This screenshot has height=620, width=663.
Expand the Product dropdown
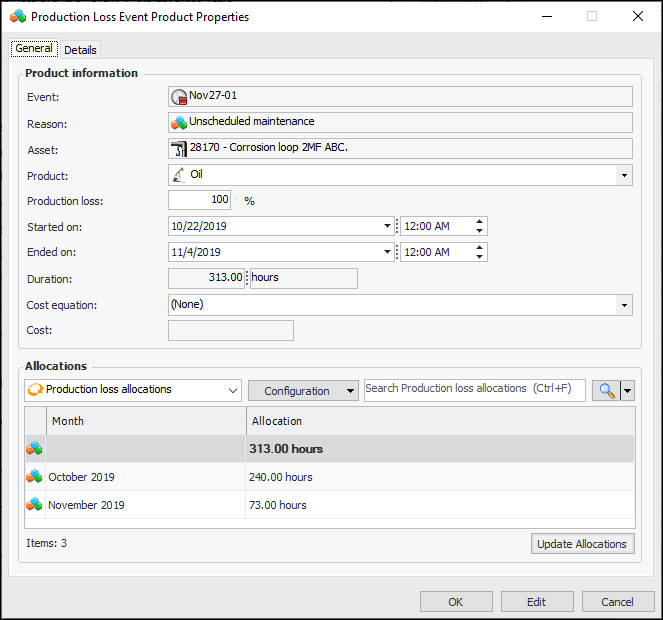click(625, 175)
